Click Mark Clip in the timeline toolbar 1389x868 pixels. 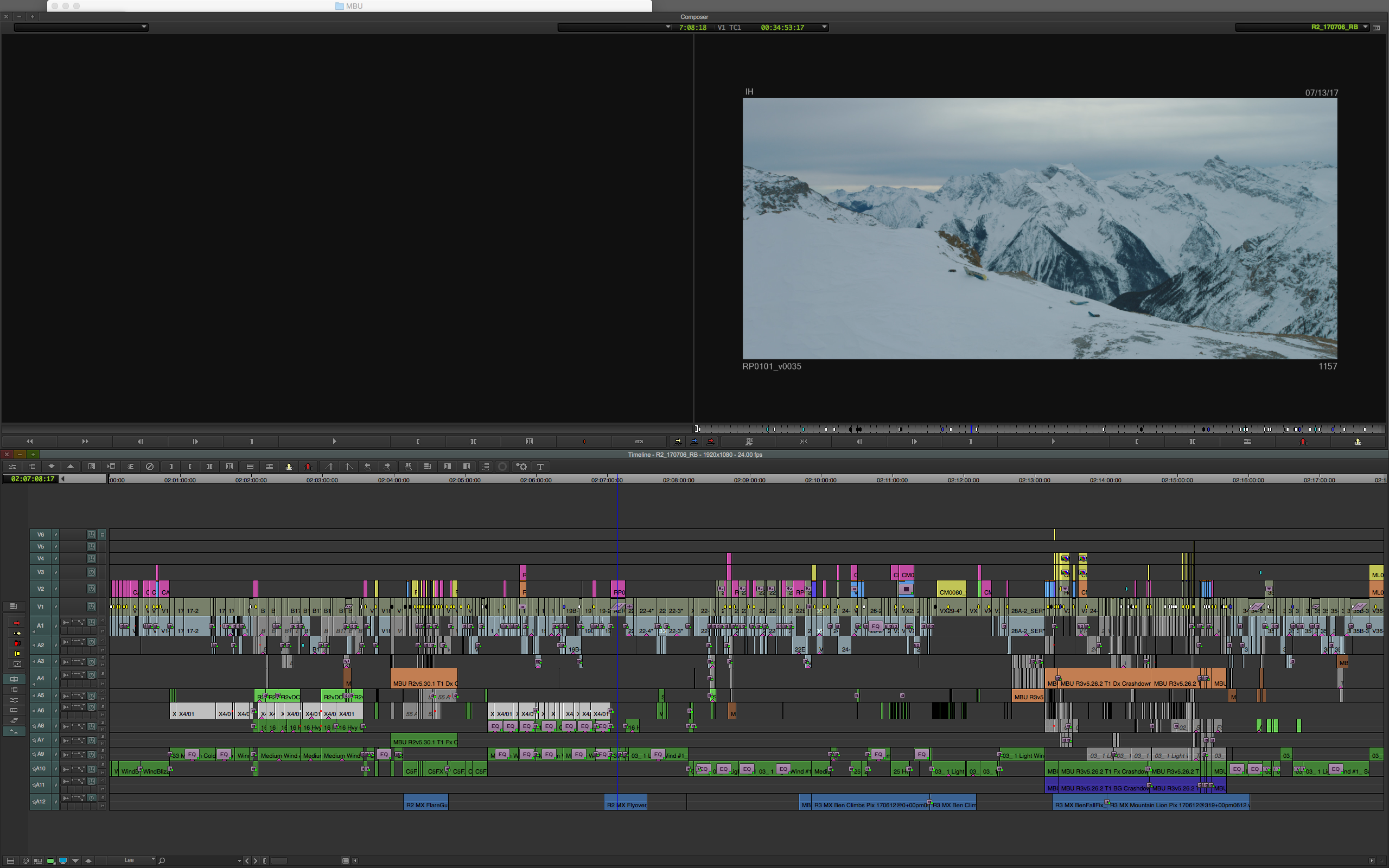pyautogui.click(x=209, y=467)
